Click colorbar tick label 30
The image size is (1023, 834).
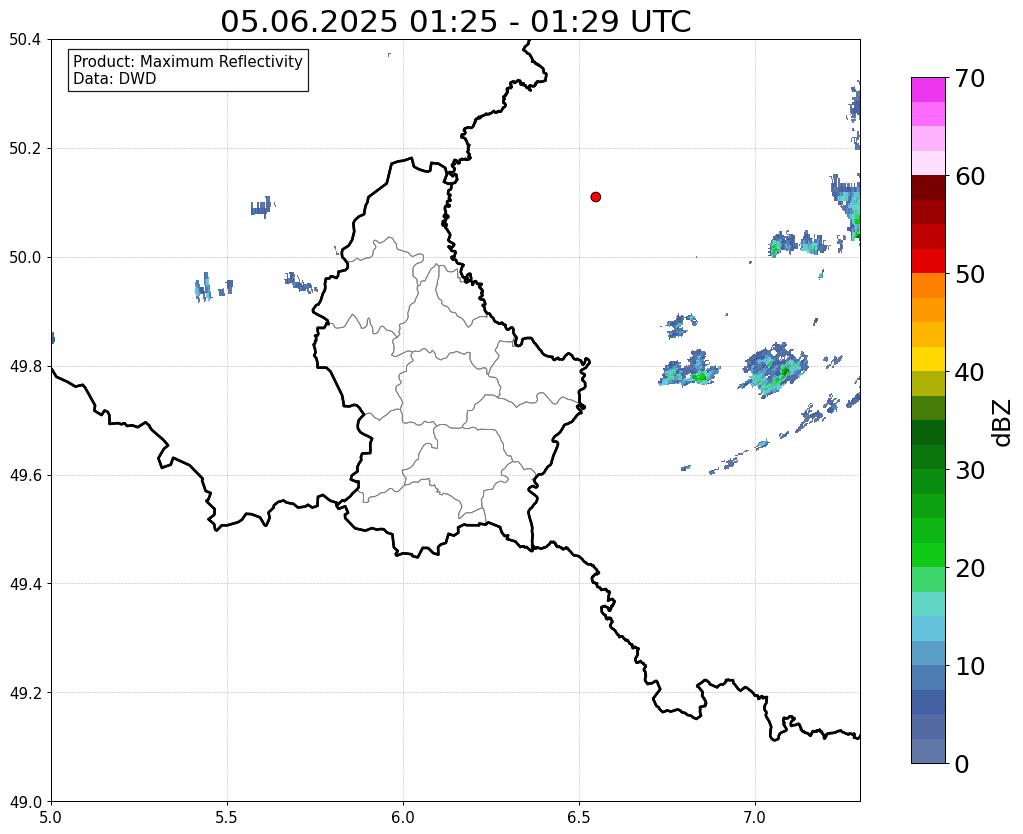point(970,470)
